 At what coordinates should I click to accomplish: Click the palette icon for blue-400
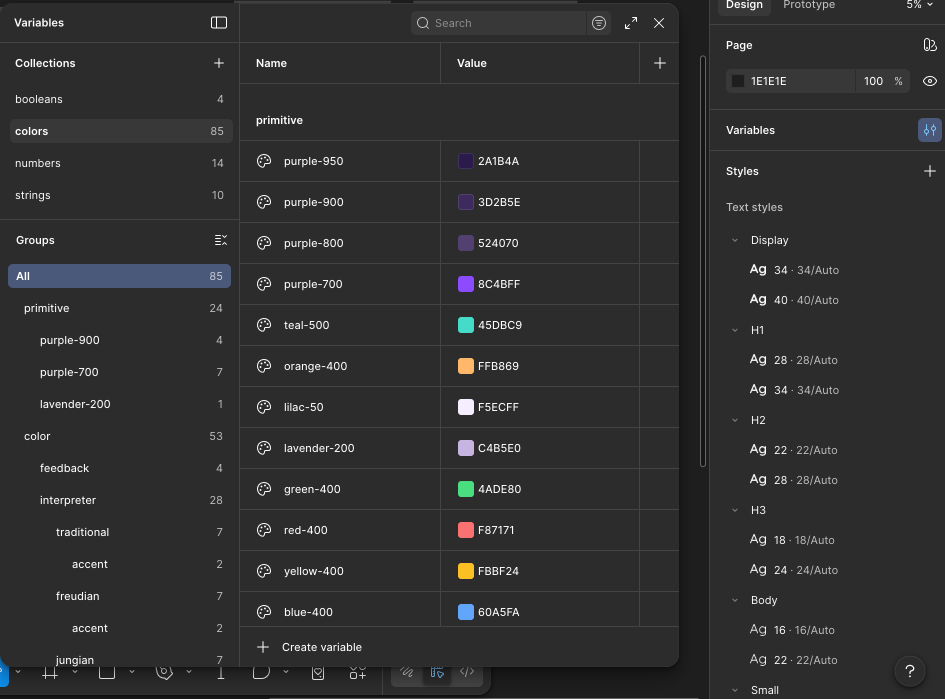[x=264, y=612]
